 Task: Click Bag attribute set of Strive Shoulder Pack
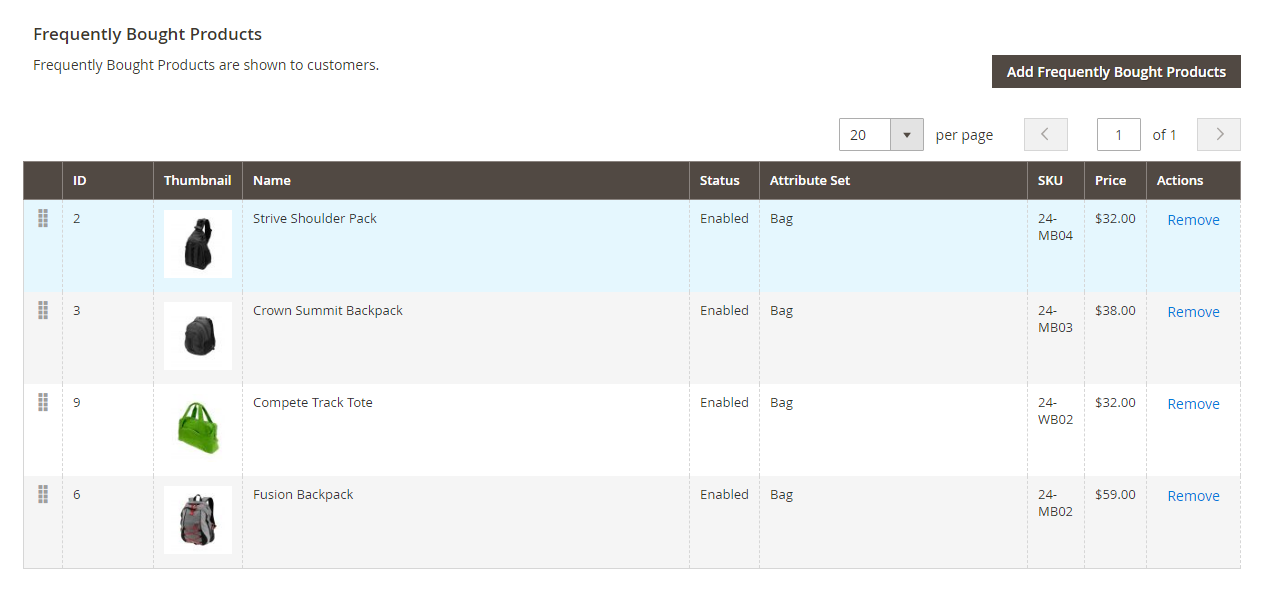(781, 218)
